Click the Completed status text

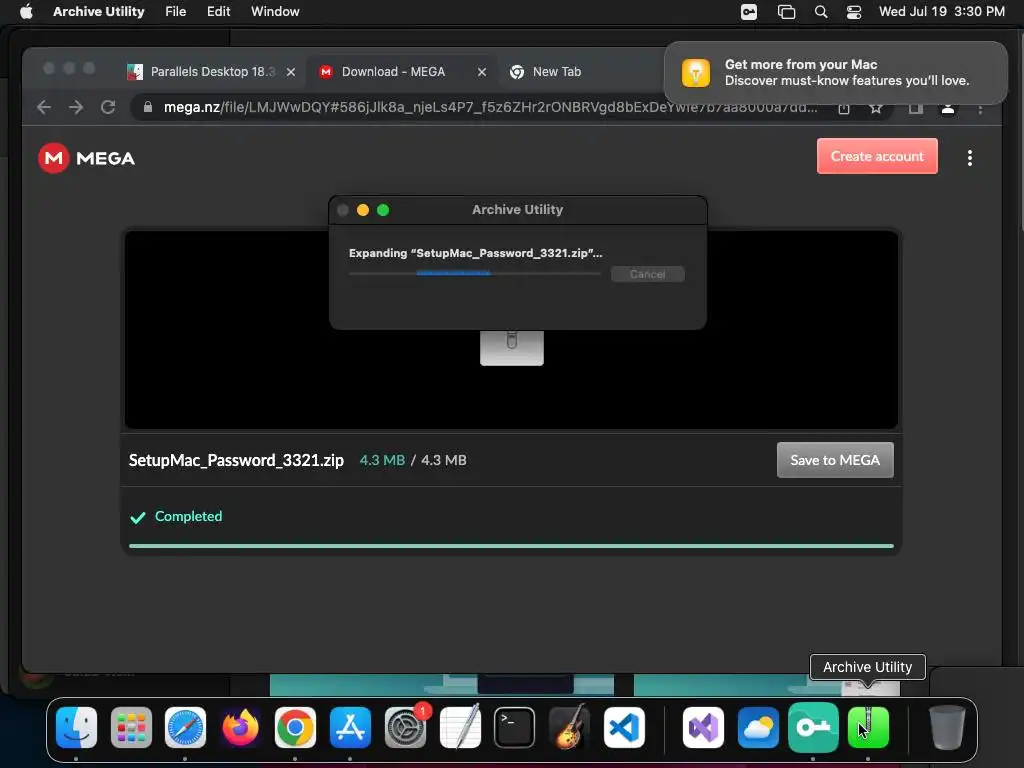click(188, 517)
